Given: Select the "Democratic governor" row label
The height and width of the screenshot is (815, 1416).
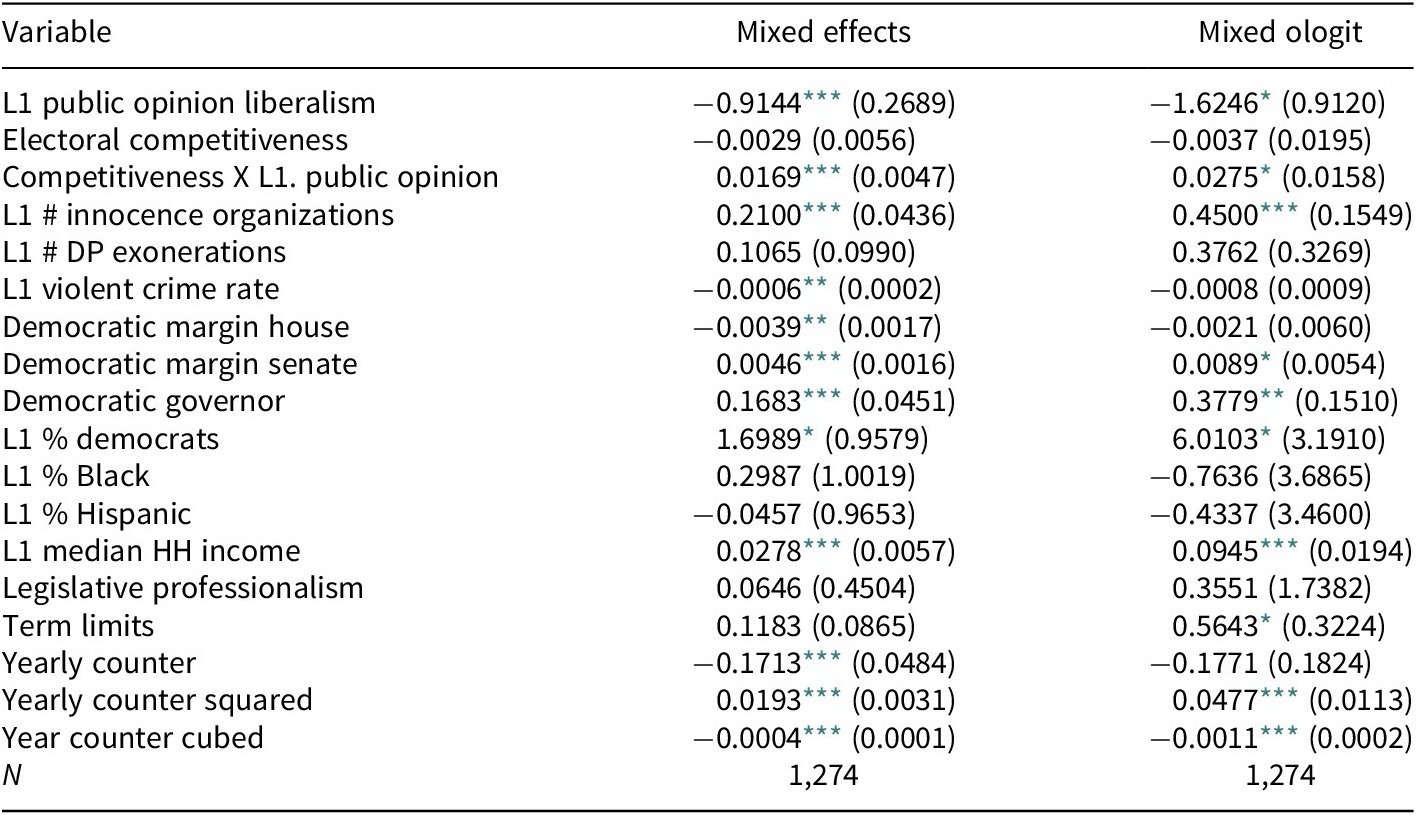Looking at the screenshot, I should pyautogui.click(x=144, y=402).
